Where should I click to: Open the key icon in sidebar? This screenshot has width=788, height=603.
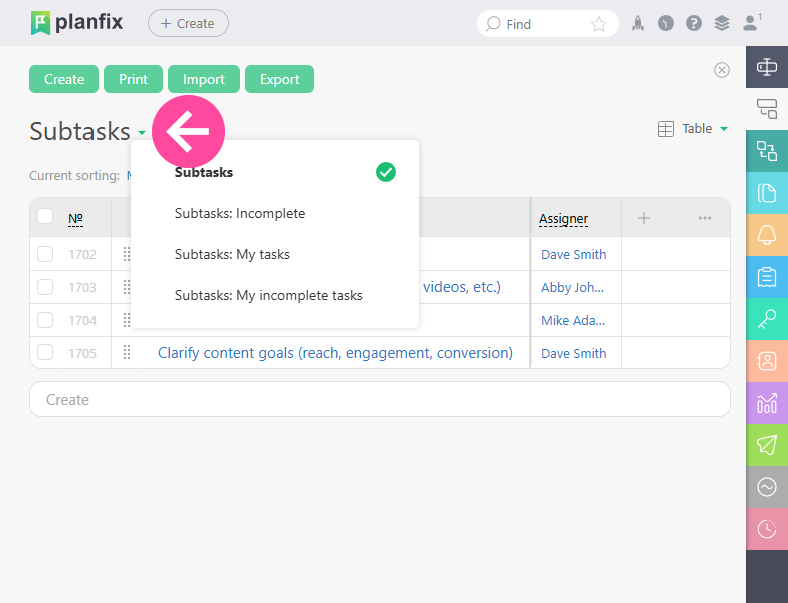(x=767, y=319)
